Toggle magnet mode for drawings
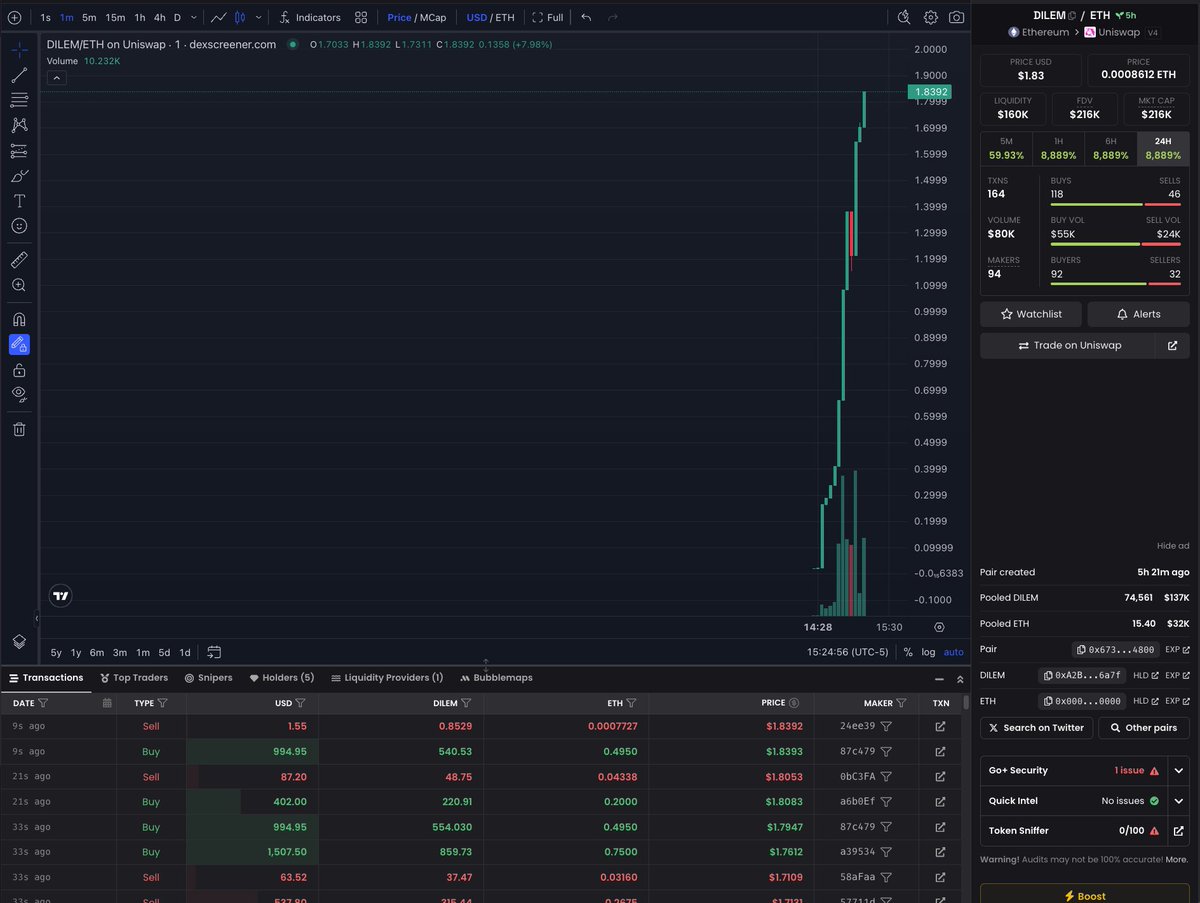The height and width of the screenshot is (903, 1200). [x=19, y=319]
